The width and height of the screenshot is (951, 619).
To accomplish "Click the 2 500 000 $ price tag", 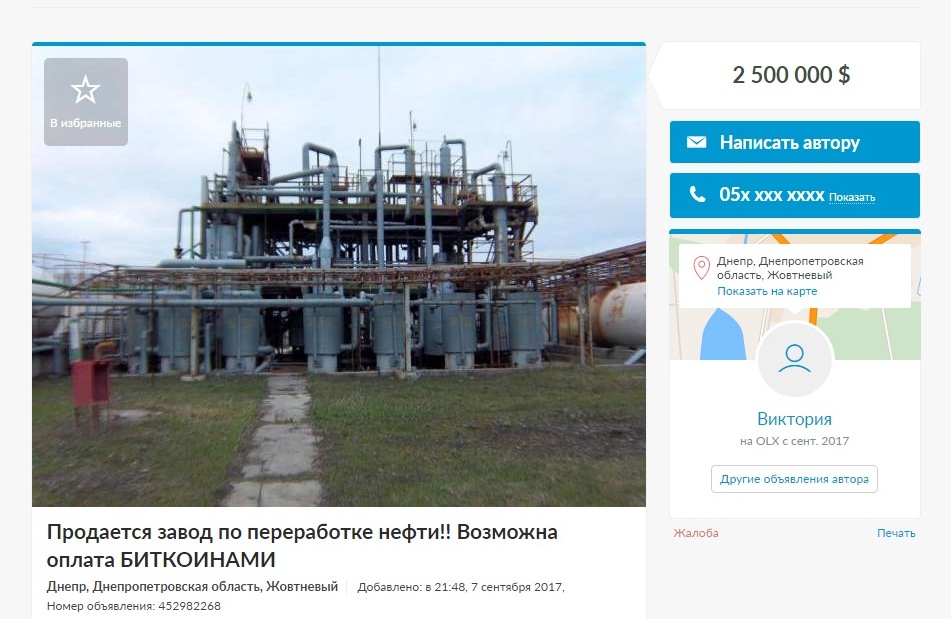I will pyautogui.click(x=791, y=75).
